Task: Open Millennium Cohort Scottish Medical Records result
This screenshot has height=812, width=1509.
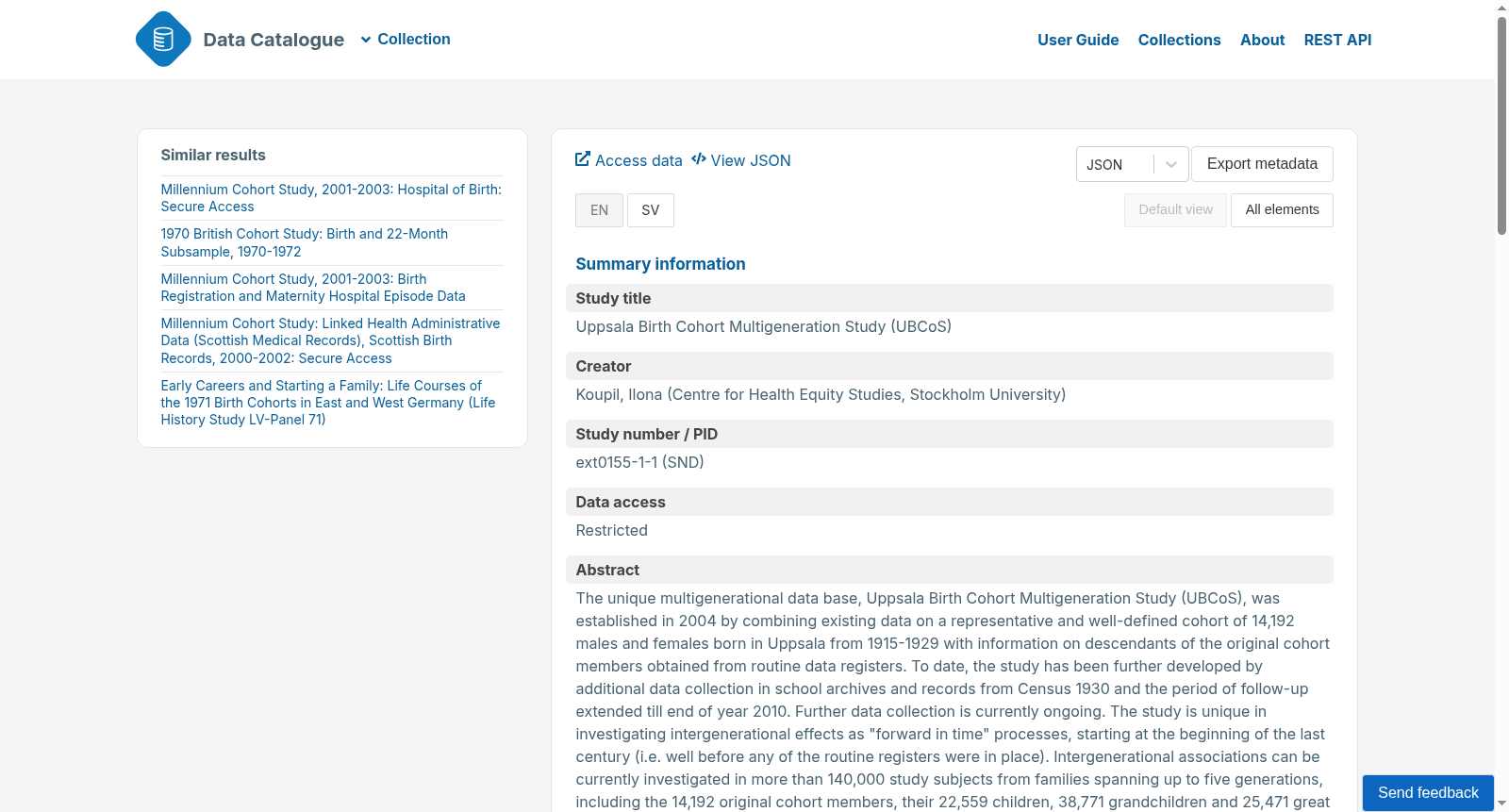Action: click(330, 340)
